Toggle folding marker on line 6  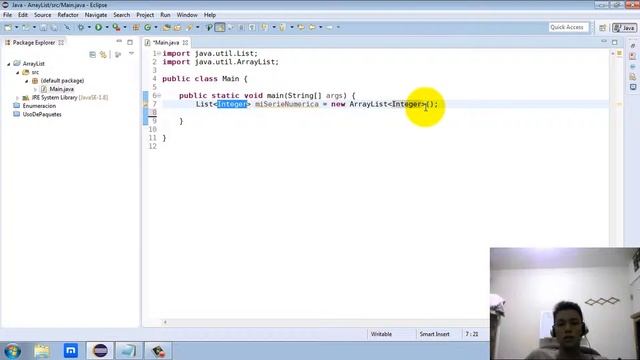pyautogui.click(x=159, y=96)
